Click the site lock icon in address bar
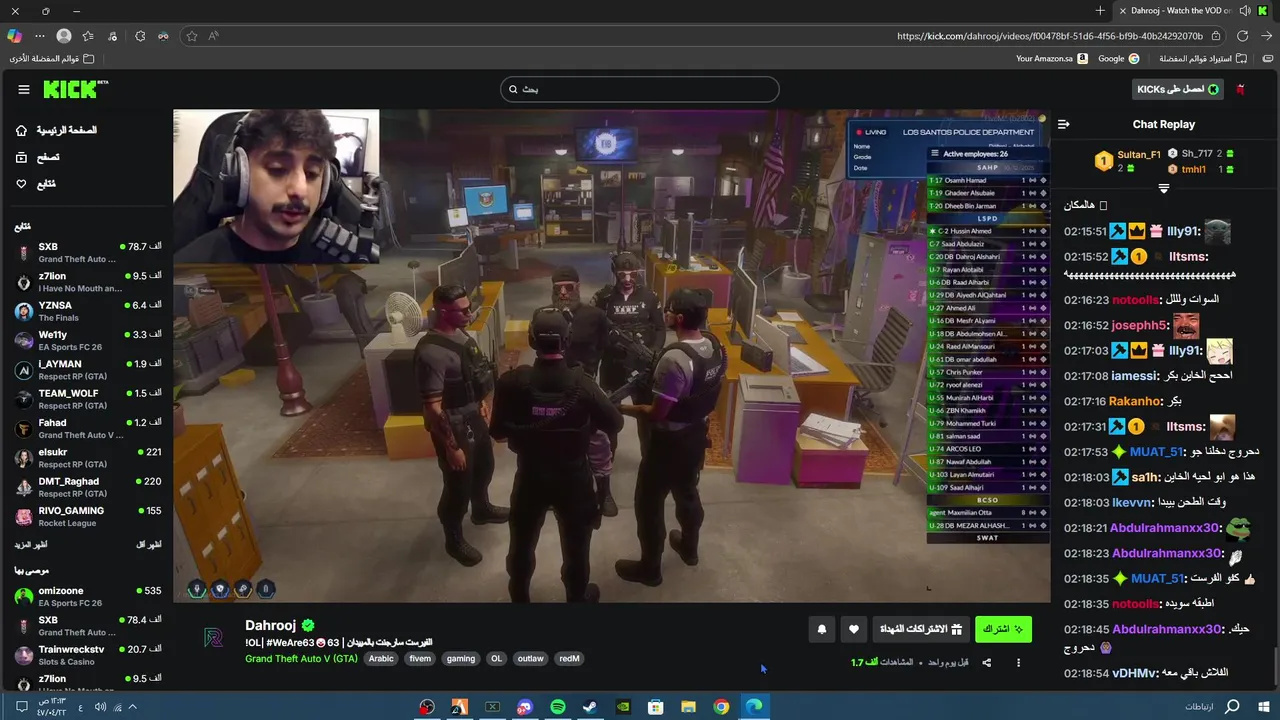 [1215, 36]
